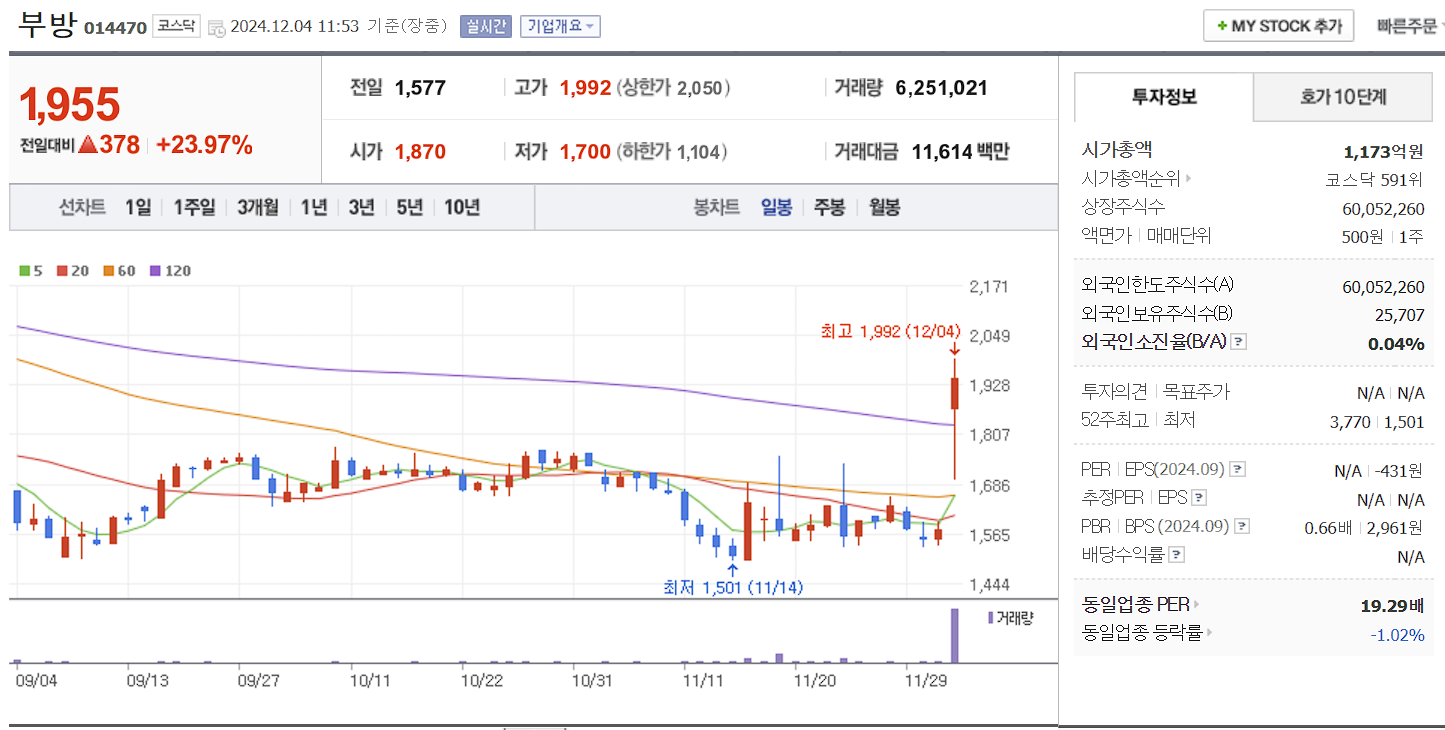
Task: Click the purple 거래량 legend swatch
Action: pyautogui.click(x=991, y=618)
